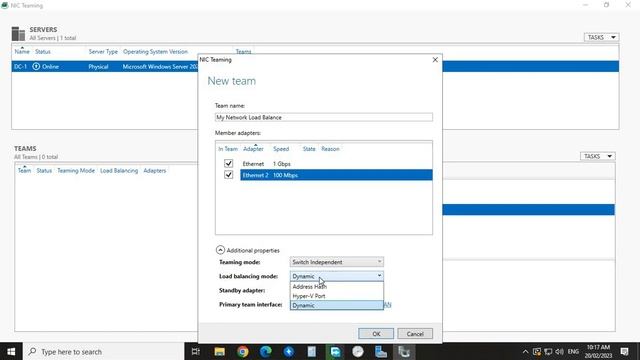The image size is (640, 360).
Task: Close the Load balancing mode dropdown arrow
Action: coord(379,276)
